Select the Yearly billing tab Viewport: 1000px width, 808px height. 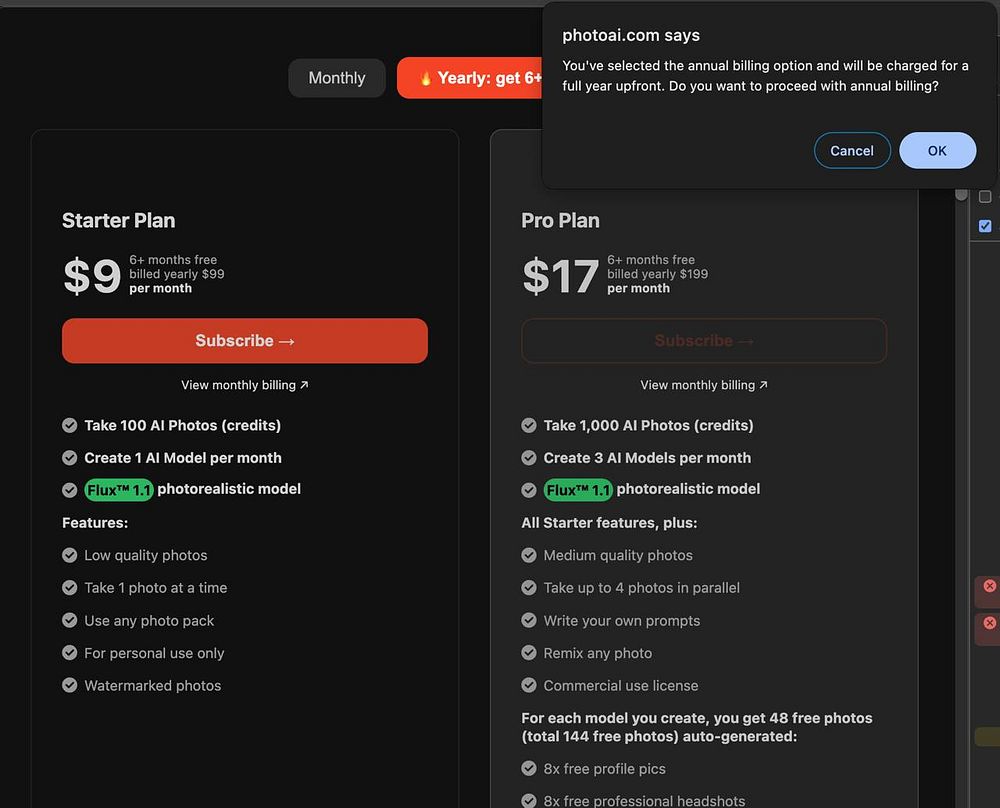pyautogui.click(x=472, y=78)
